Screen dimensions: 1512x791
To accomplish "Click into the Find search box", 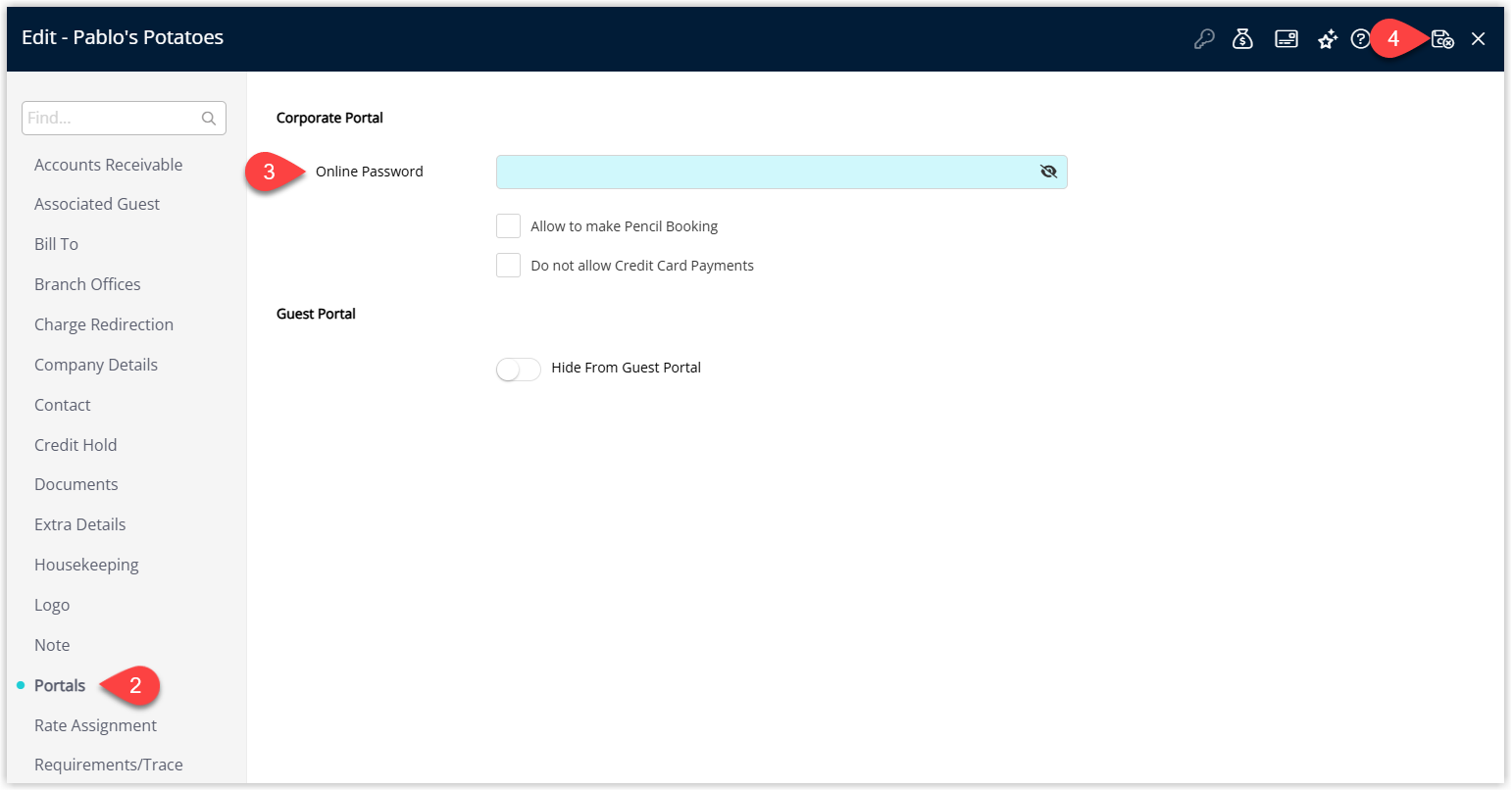I will tap(124, 118).
